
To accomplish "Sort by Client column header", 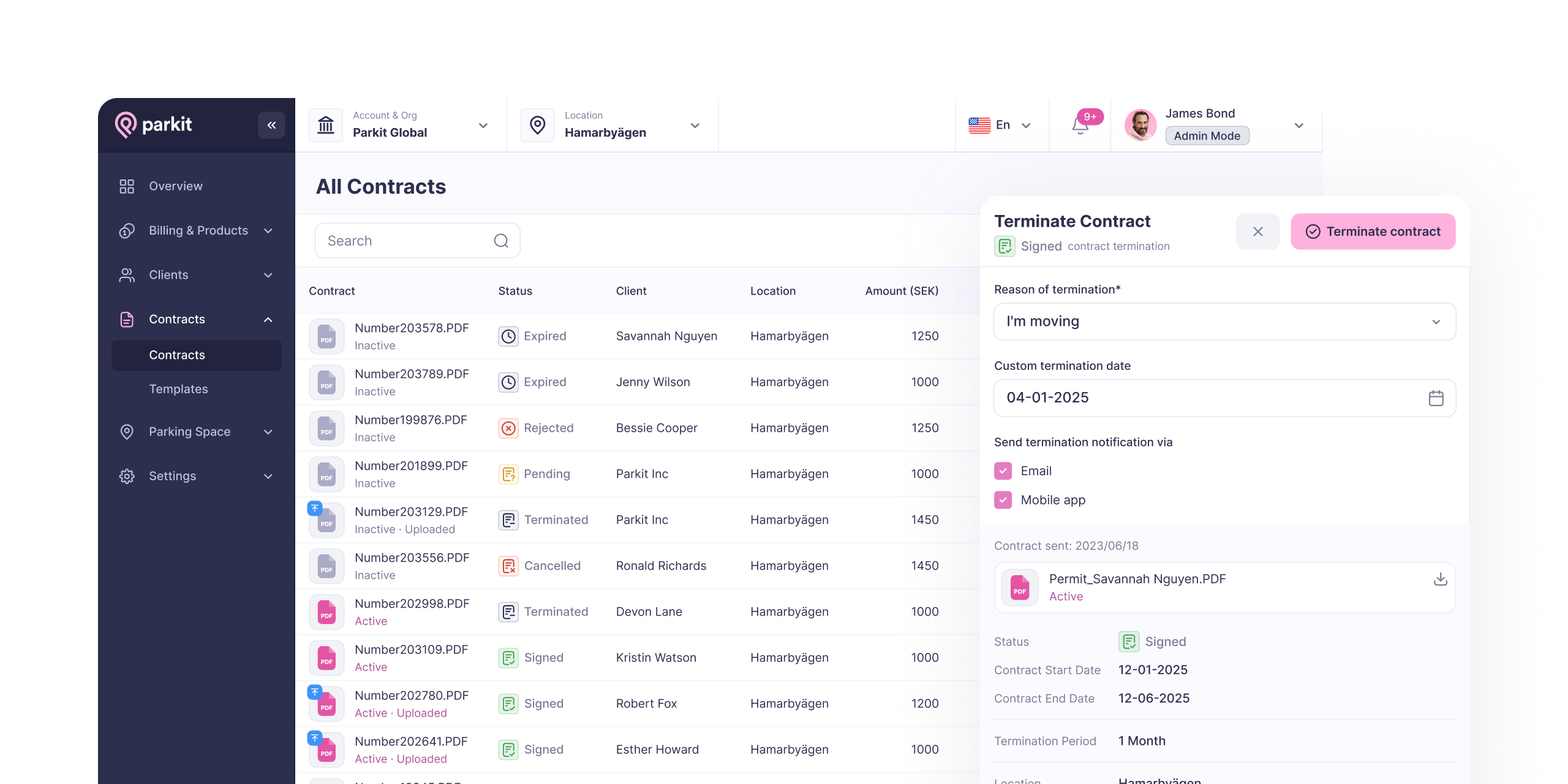I will (631, 291).
